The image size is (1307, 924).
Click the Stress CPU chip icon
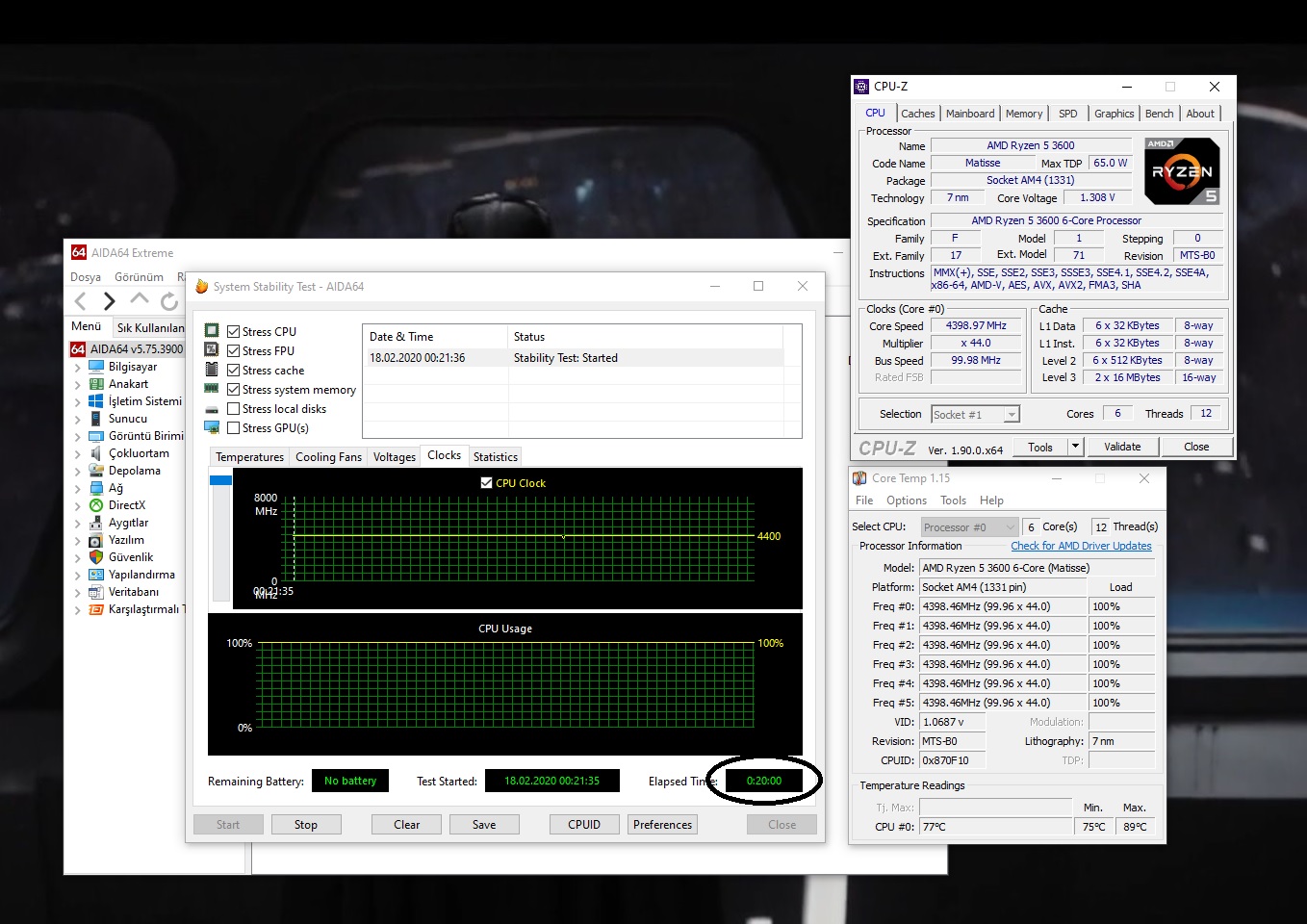pyautogui.click(x=212, y=330)
